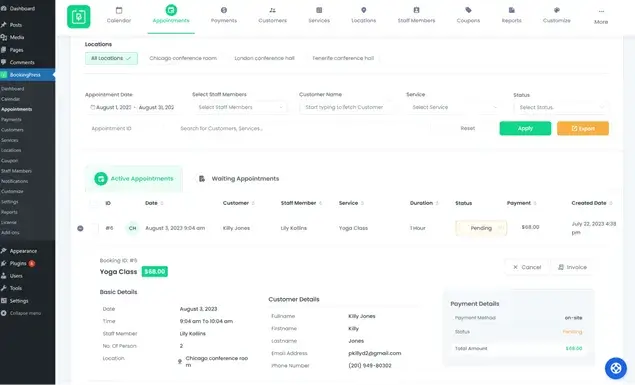The height and width of the screenshot is (385, 635).
Task: Open the Pending status dropdown for appointment #6
Action: [481, 228]
